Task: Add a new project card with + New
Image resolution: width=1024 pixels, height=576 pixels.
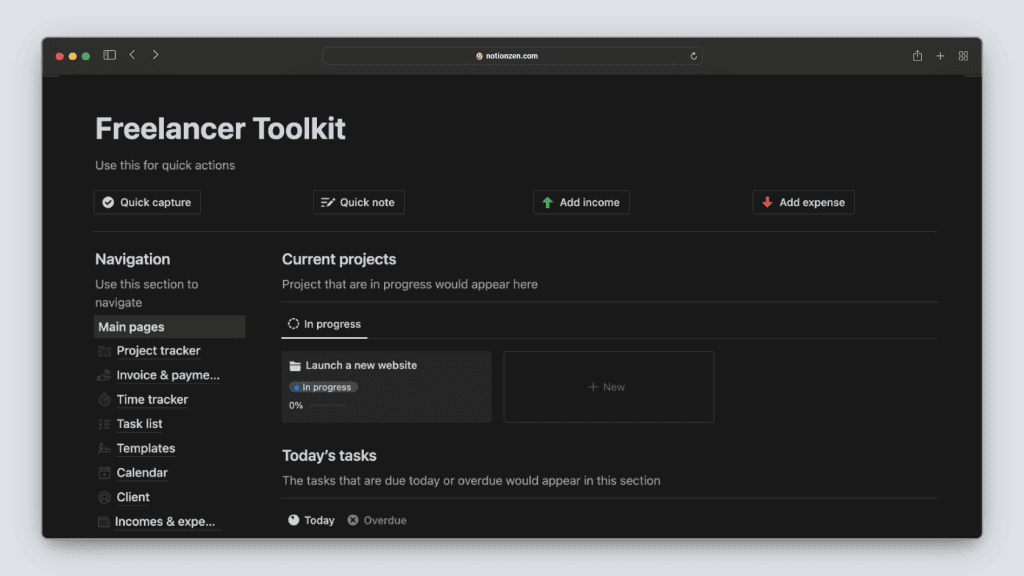Action: [608, 387]
